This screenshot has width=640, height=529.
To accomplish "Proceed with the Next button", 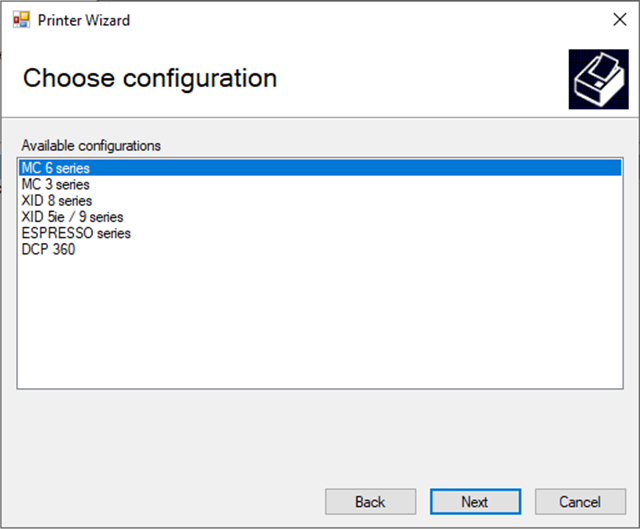I will [475, 502].
